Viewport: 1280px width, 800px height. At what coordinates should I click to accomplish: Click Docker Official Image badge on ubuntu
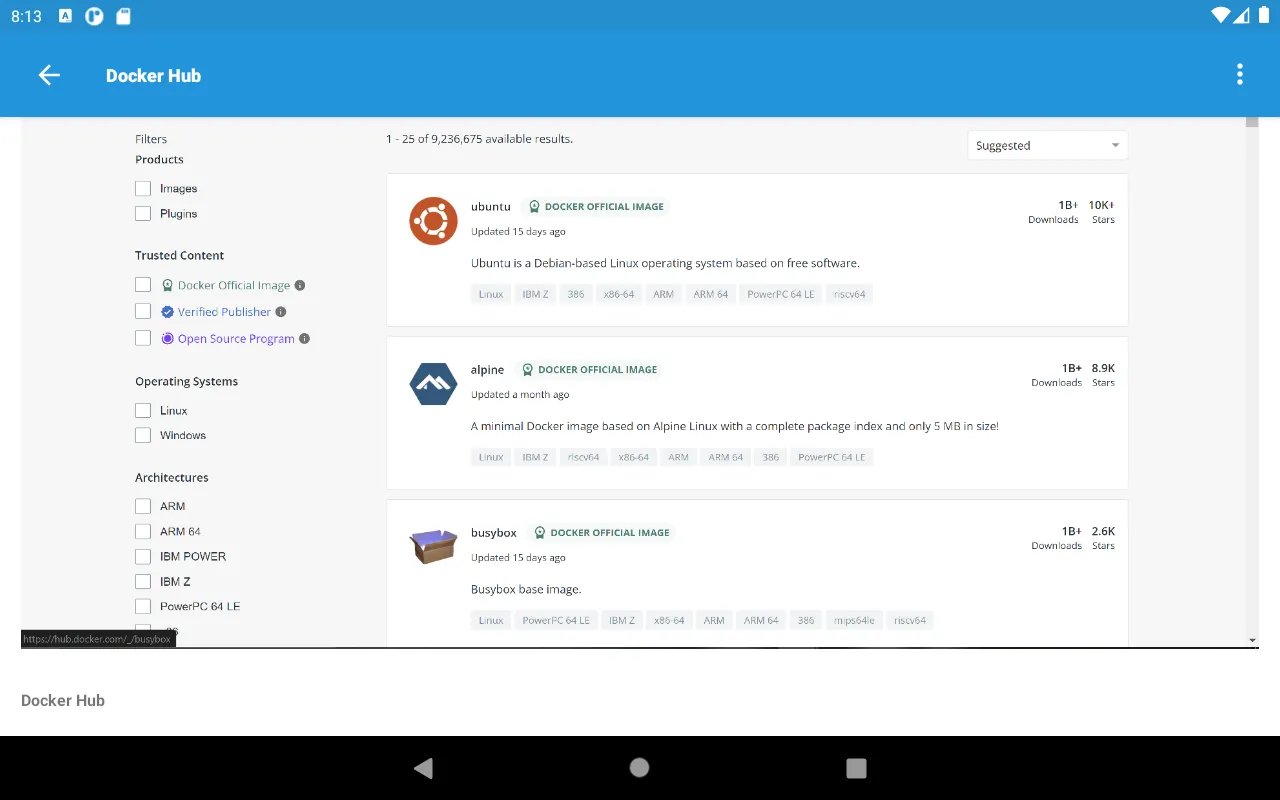595,206
